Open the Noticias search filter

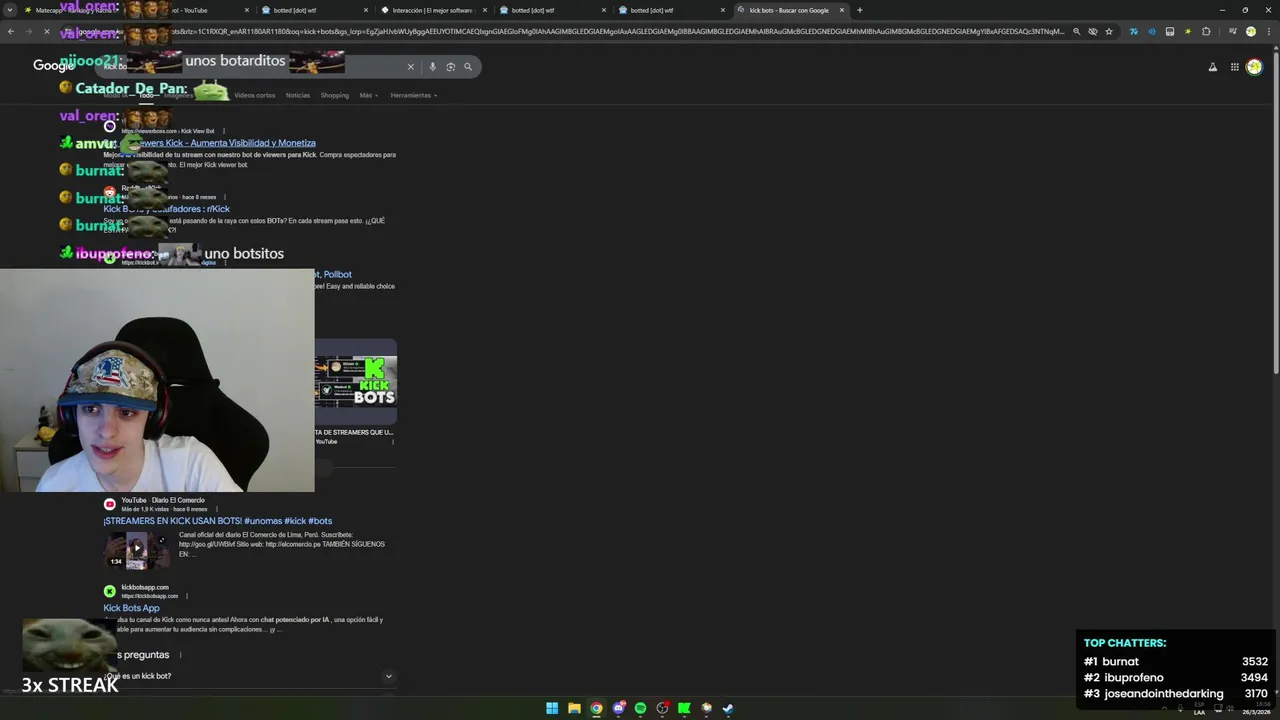(298, 95)
